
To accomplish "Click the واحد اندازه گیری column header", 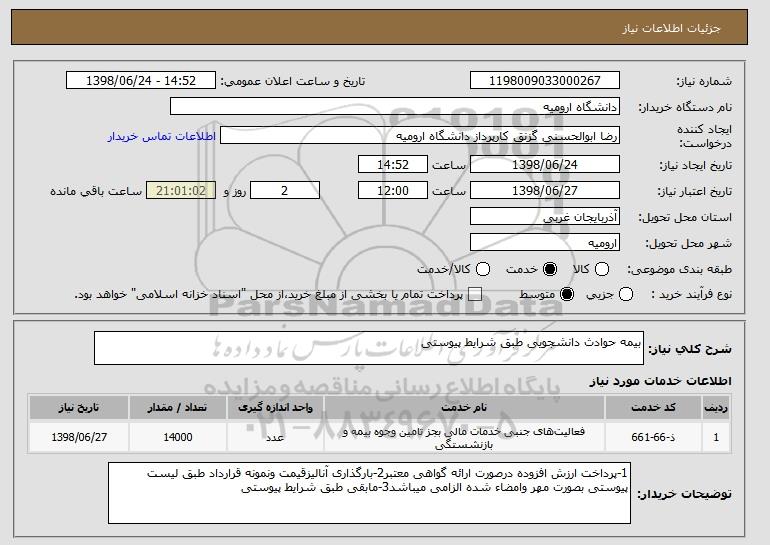I will (275, 408).
